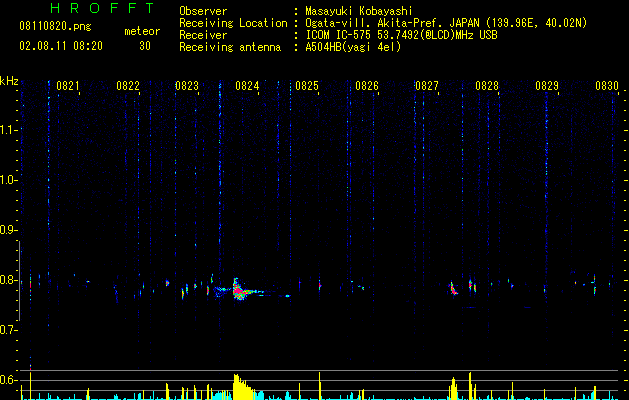The image size is (629, 400).
Task: Click the 0828 time marker
Action: (x=487, y=86)
